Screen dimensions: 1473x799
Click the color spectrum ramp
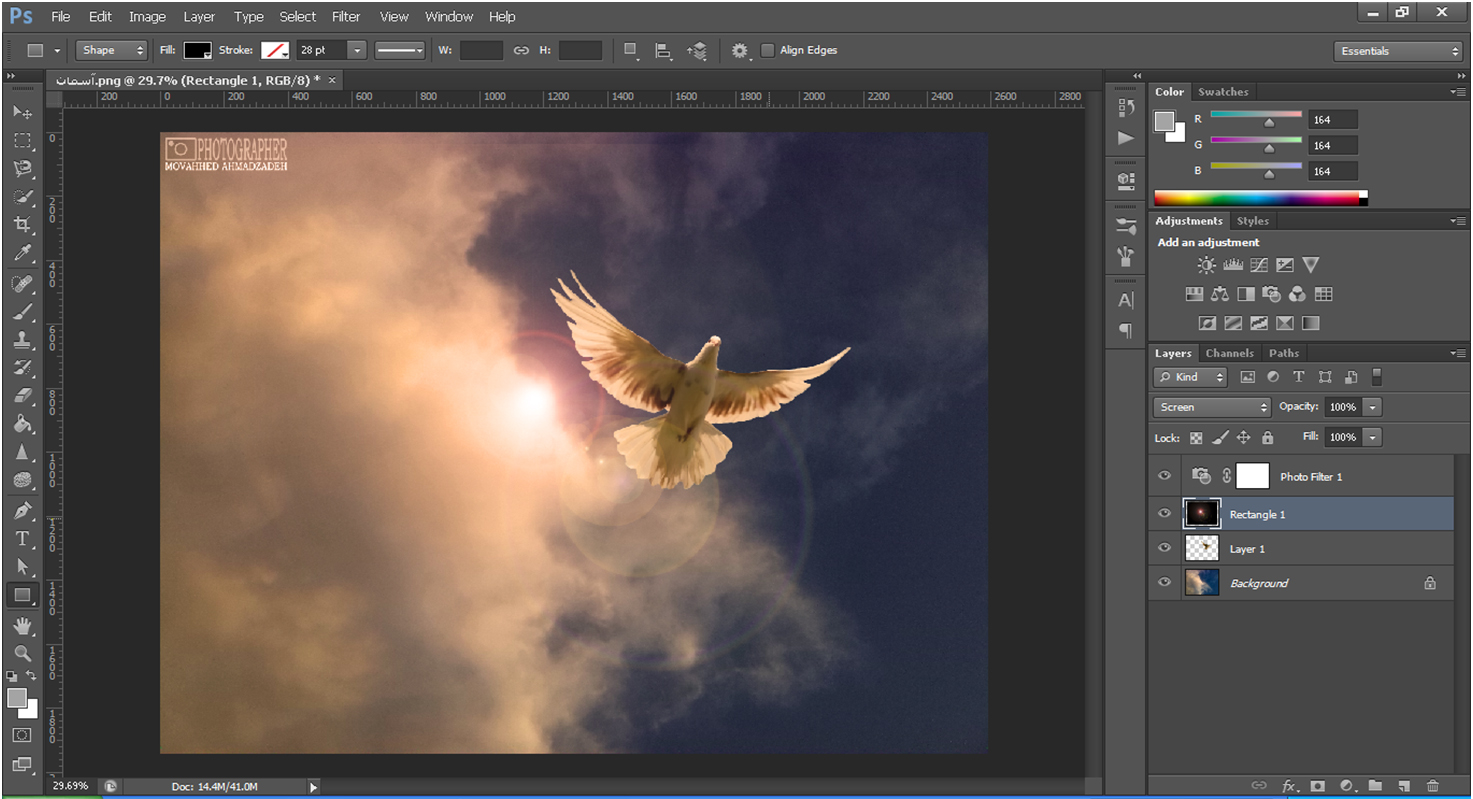coord(1260,198)
